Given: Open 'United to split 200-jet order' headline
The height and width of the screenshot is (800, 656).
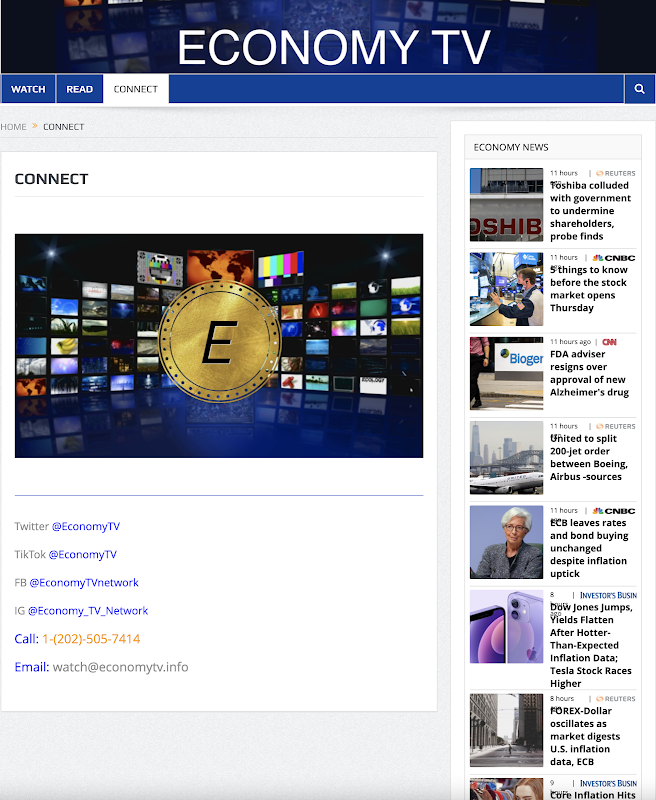Looking at the screenshot, I should [589, 458].
